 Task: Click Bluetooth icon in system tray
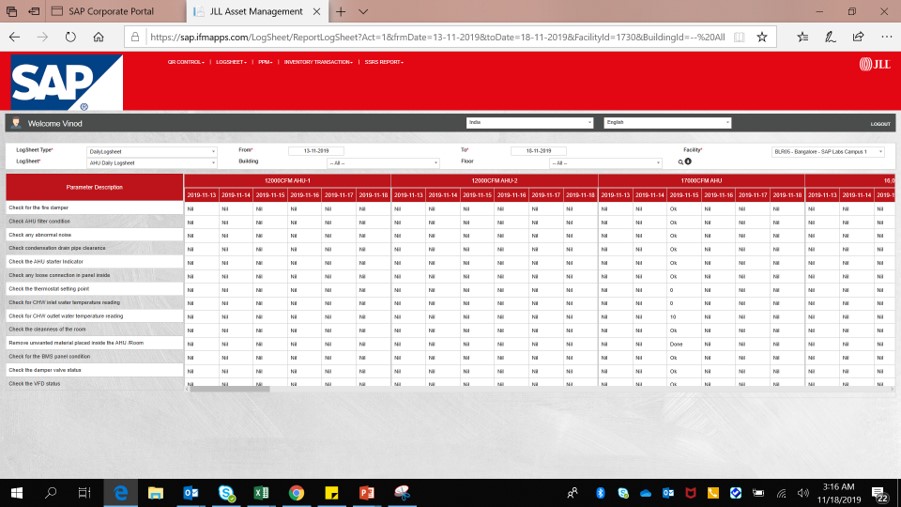[600, 493]
